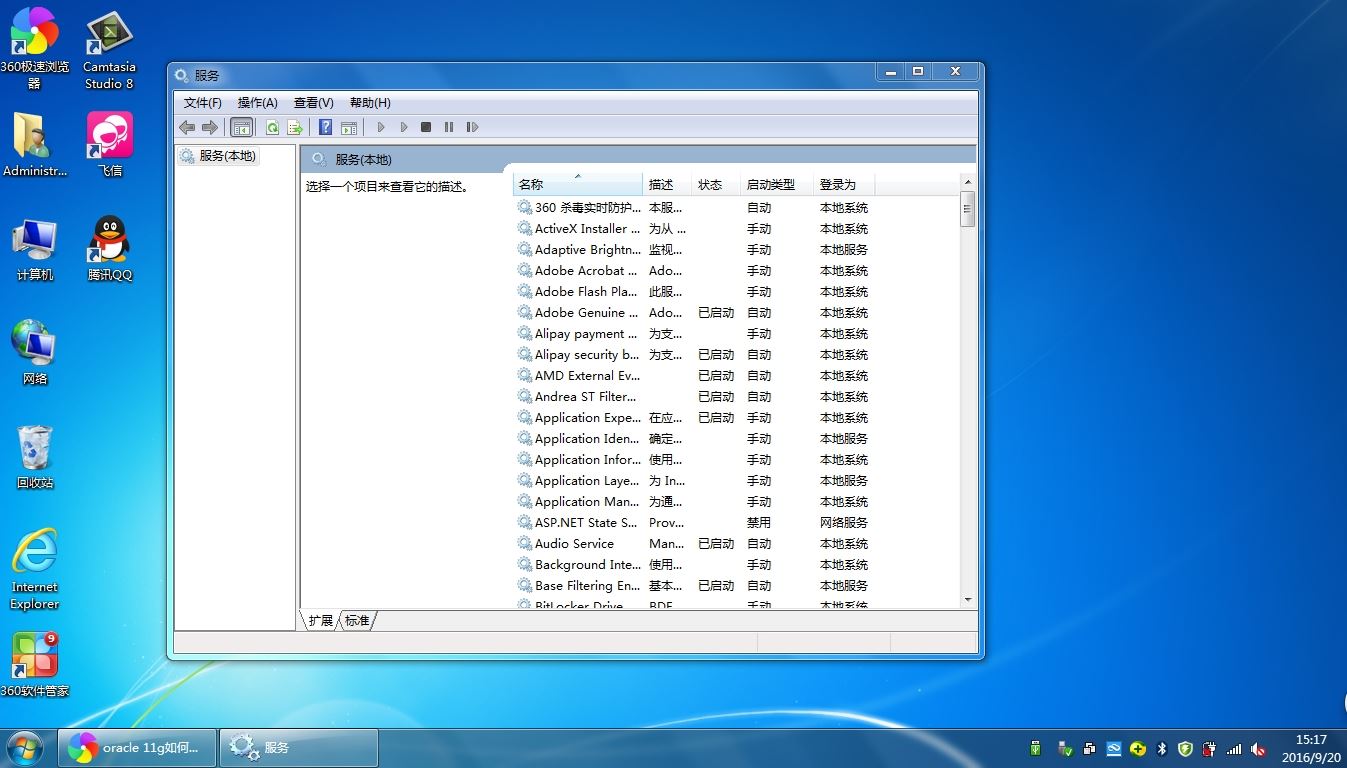Viewport: 1347px width, 768px height.
Task: Click the Windows Start button
Action: click(x=25, y=747)
